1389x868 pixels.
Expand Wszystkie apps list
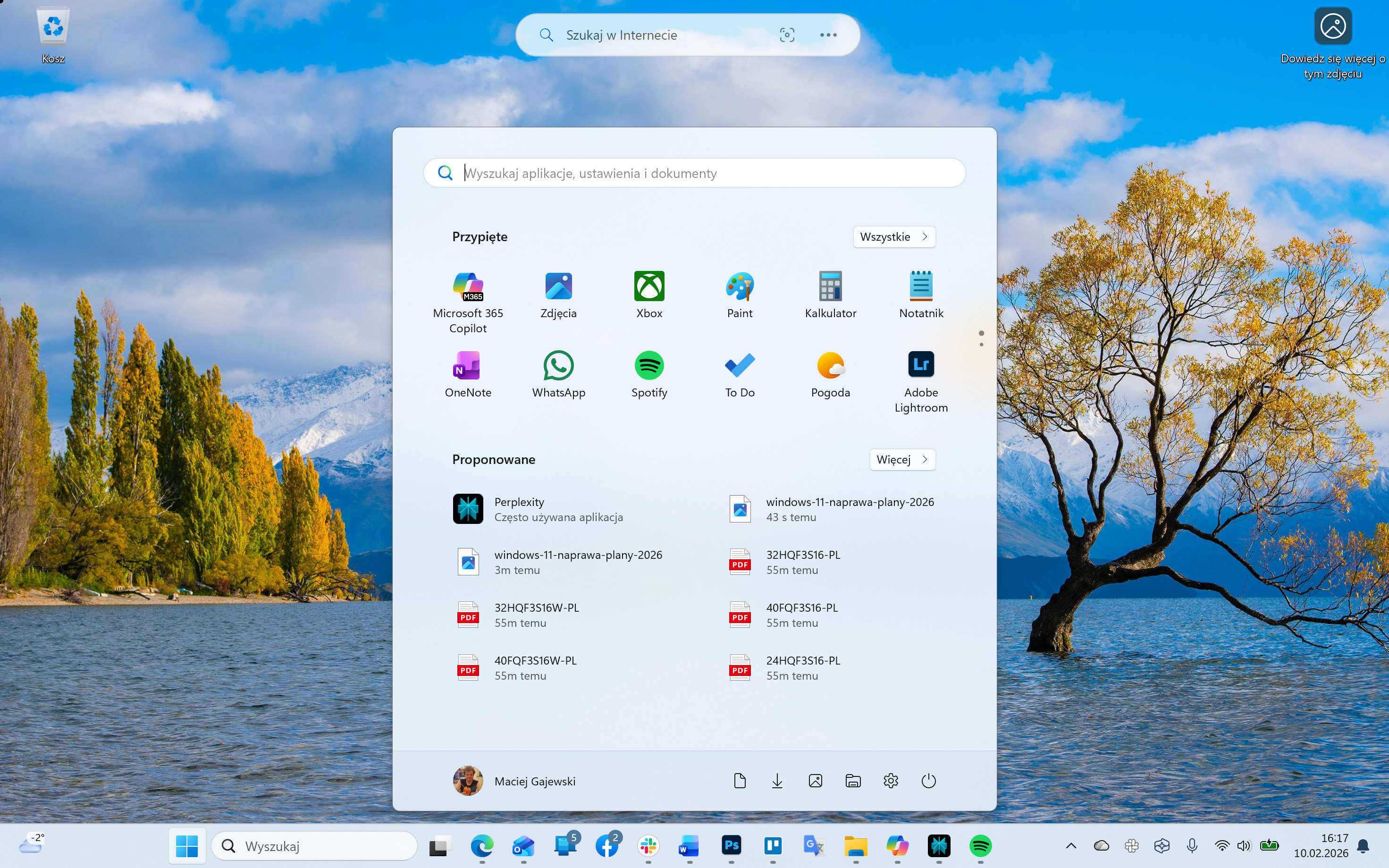(893, 236)
